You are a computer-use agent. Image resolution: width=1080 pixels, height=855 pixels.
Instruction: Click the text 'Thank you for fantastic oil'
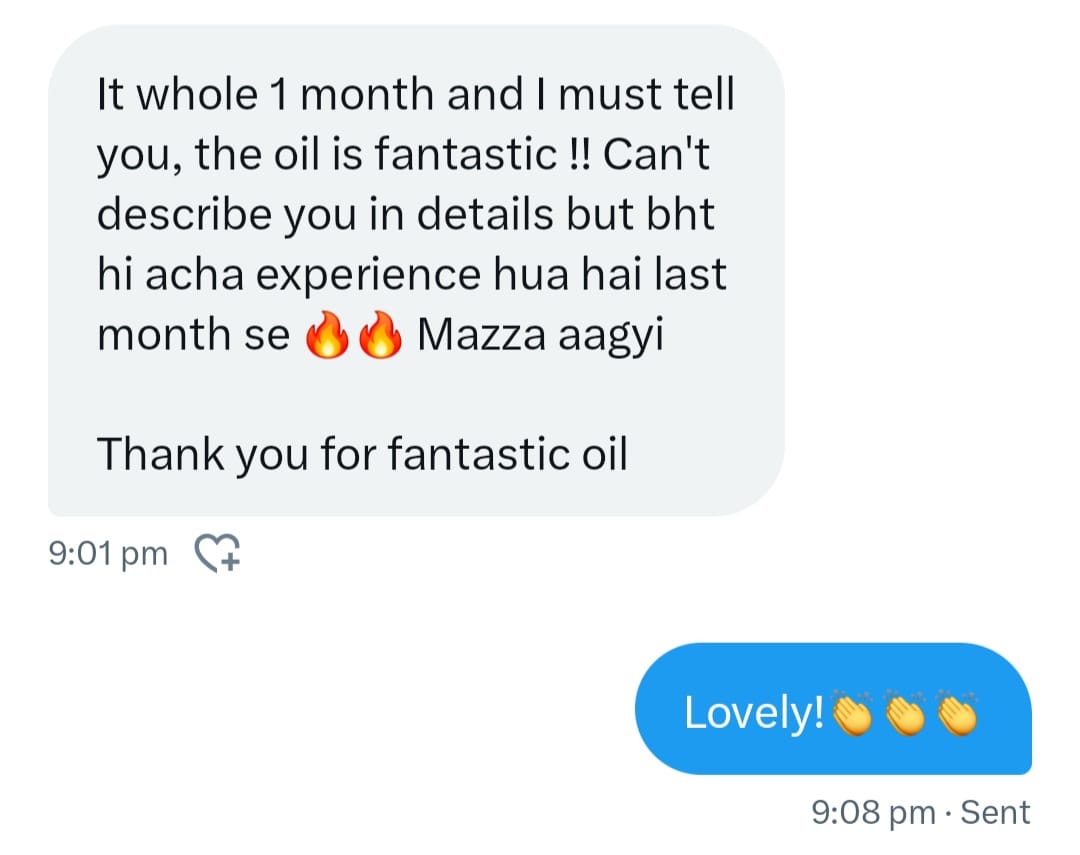[362, 455]
